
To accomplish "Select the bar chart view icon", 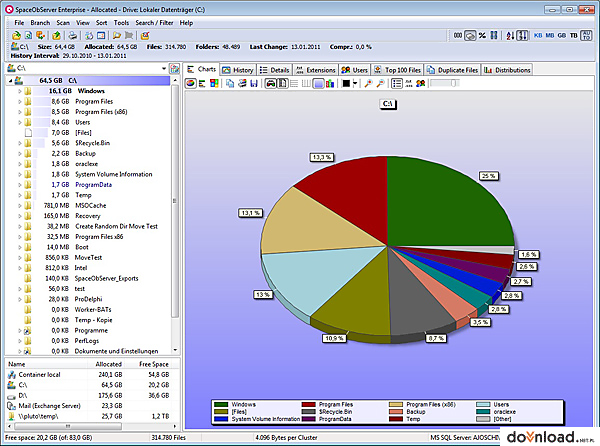I will [202, 83].
